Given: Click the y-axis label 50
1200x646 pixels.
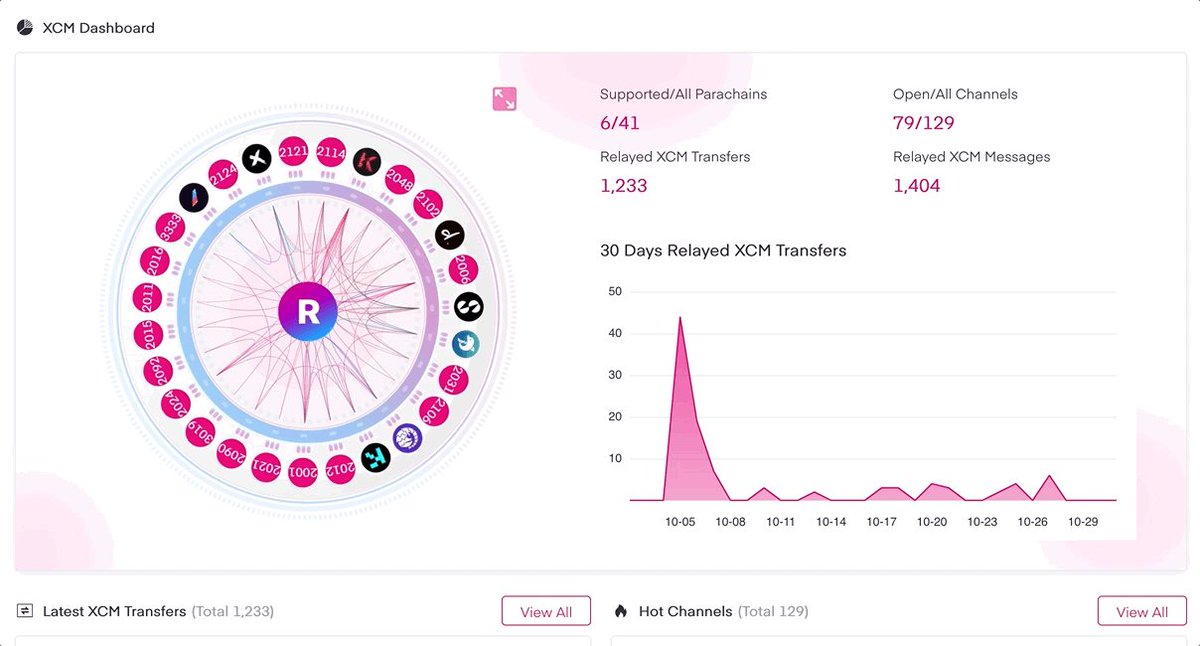Looking at the screenshot, I should 615,292.
